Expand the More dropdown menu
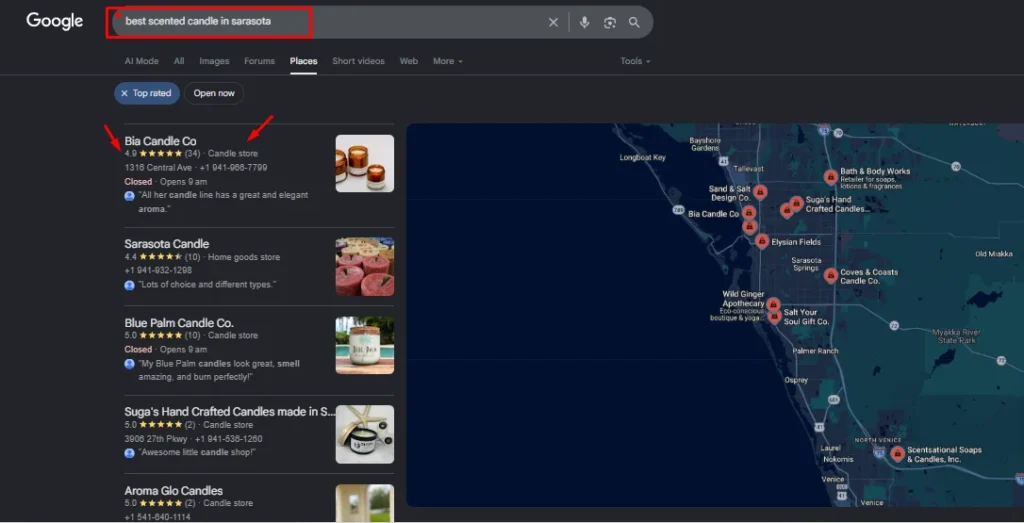 click(x=448, y=61)
